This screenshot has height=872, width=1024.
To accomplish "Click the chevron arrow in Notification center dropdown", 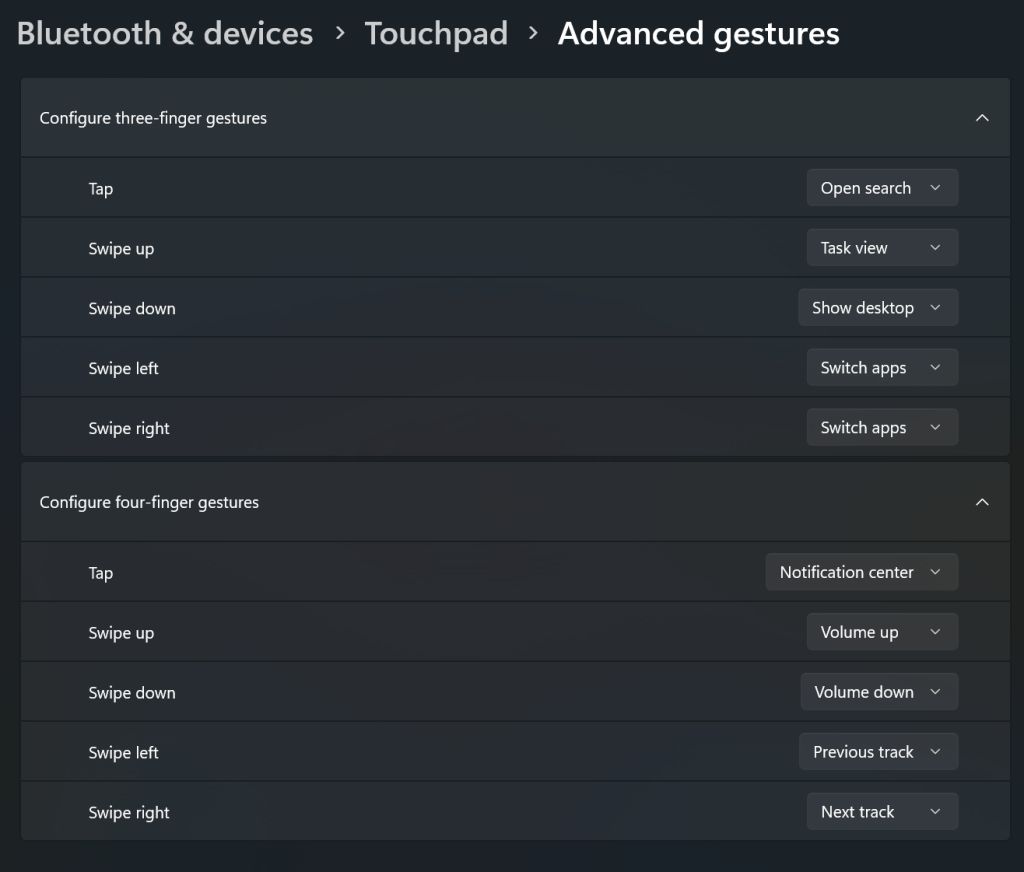I will (935, 572).
